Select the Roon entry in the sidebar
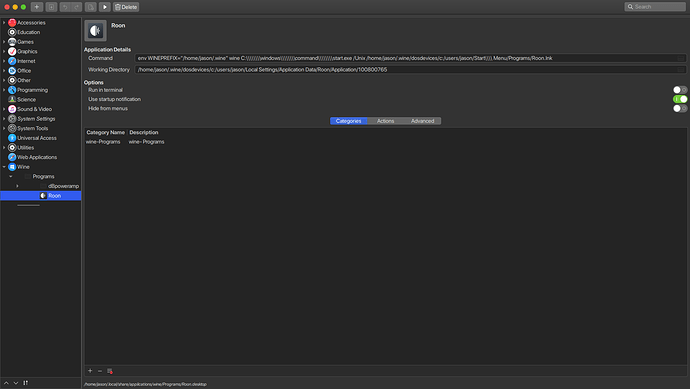 [40, 196]
